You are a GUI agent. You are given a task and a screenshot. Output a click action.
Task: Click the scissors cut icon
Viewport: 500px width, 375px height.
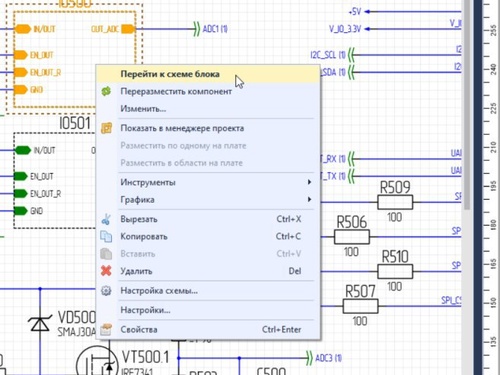(x=106, y=219)
